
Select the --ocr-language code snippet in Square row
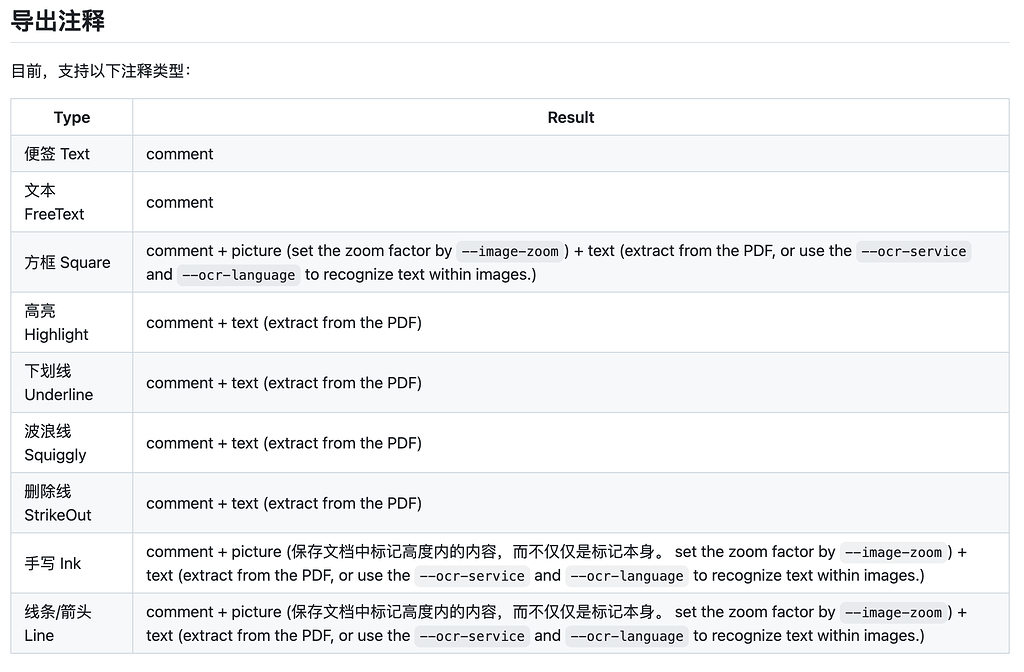238,274
